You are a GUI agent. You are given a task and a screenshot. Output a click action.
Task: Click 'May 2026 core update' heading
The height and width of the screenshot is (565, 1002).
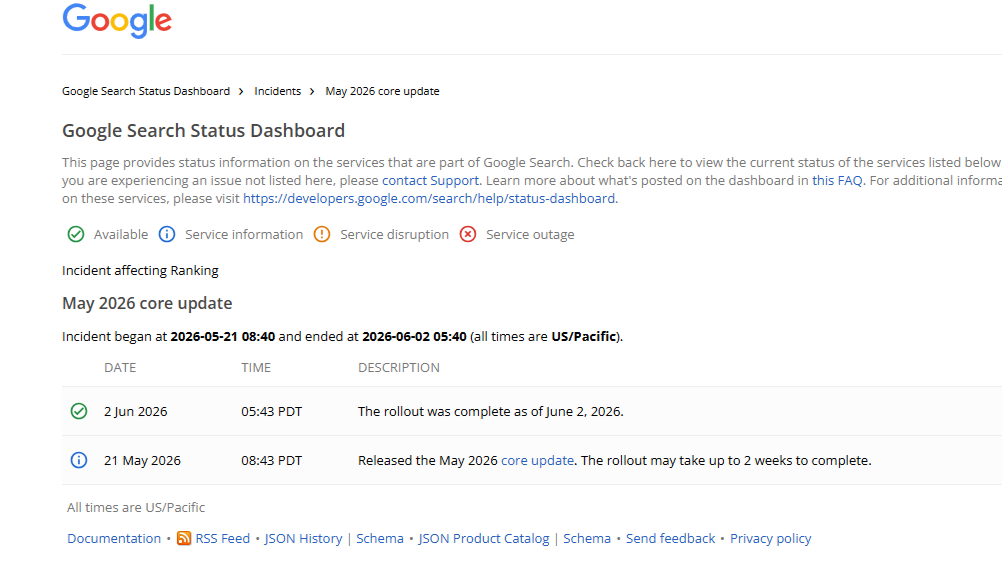[x=147, y=303]
